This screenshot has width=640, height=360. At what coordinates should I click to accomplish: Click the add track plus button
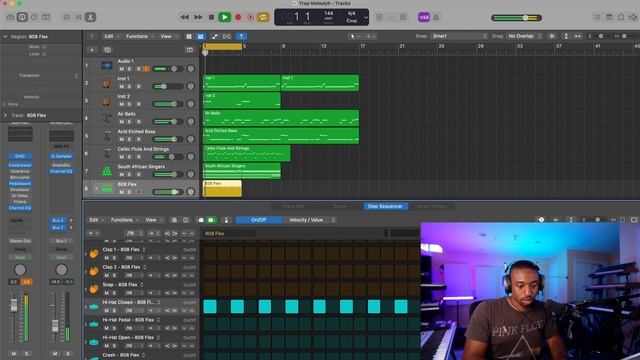[92, 50]
